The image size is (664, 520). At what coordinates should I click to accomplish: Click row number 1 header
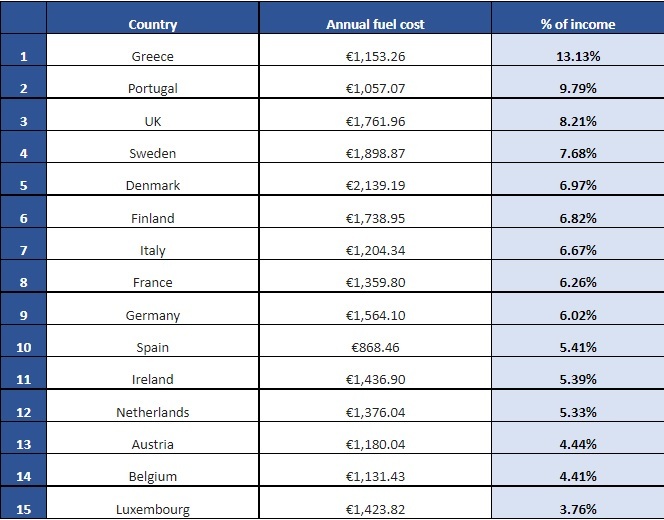pos(24,56)
